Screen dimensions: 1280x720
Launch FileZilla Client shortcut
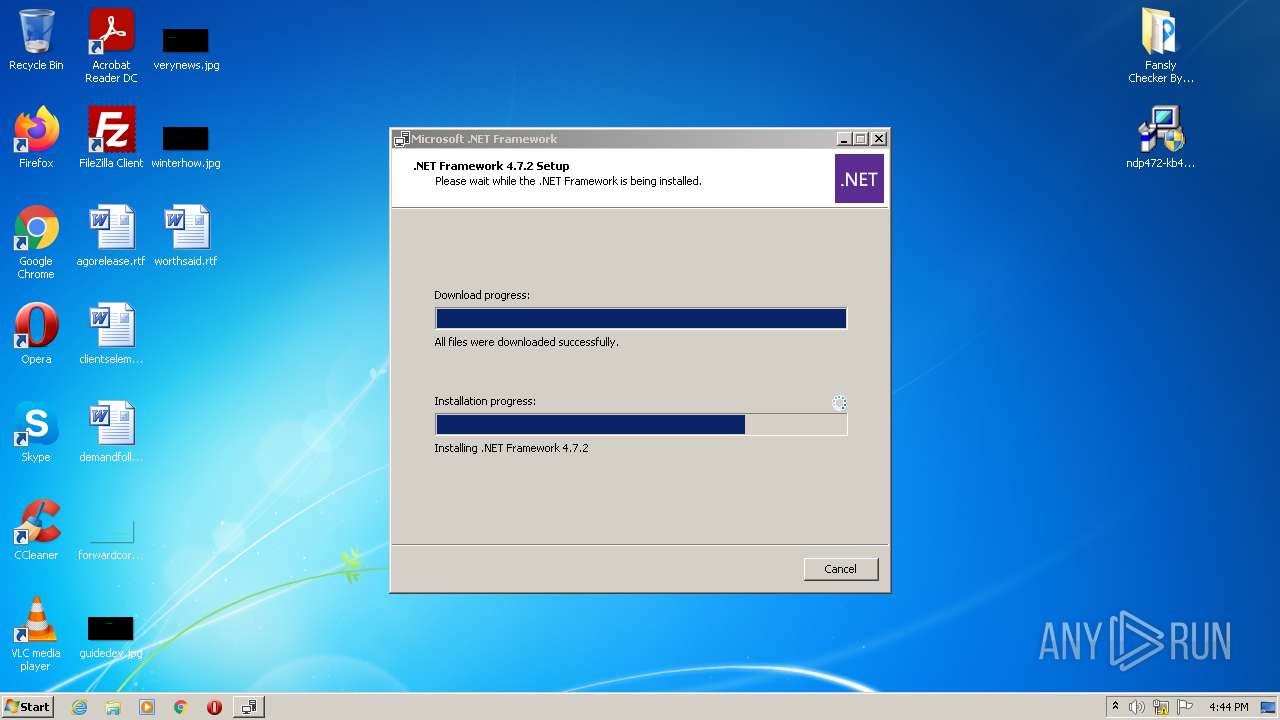point(111,138)
